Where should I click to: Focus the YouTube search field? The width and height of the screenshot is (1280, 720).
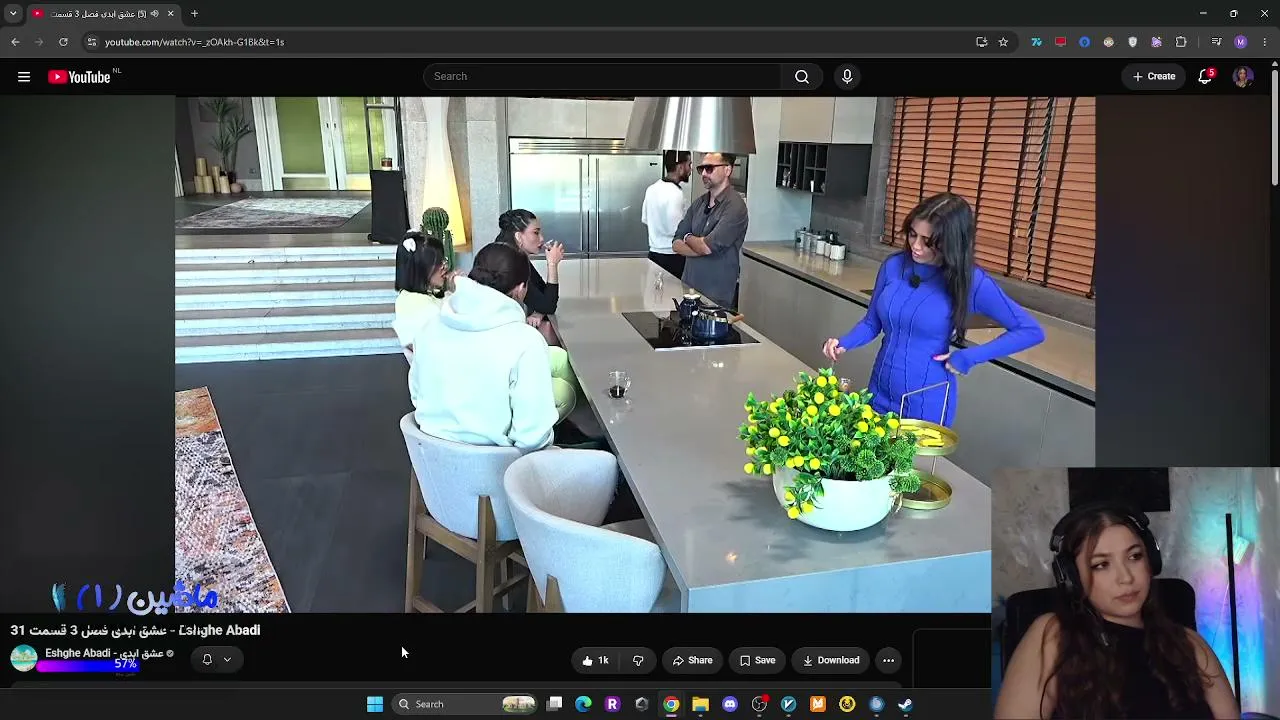point(602,77)
